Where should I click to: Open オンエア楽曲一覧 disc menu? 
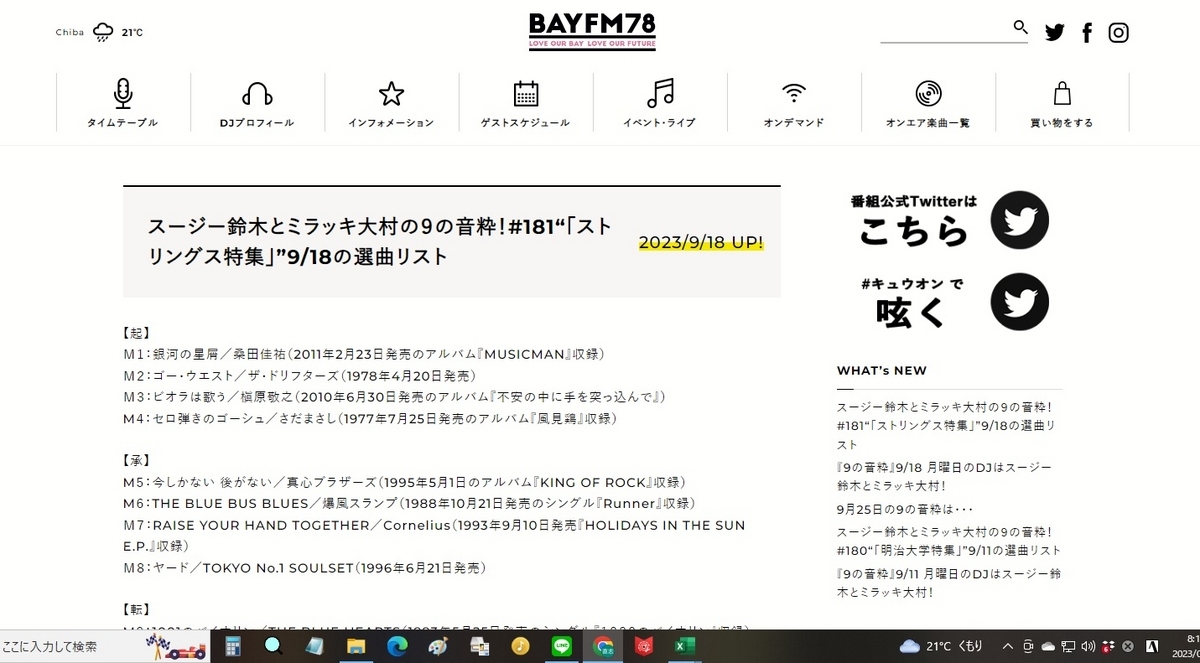(928, 103)
